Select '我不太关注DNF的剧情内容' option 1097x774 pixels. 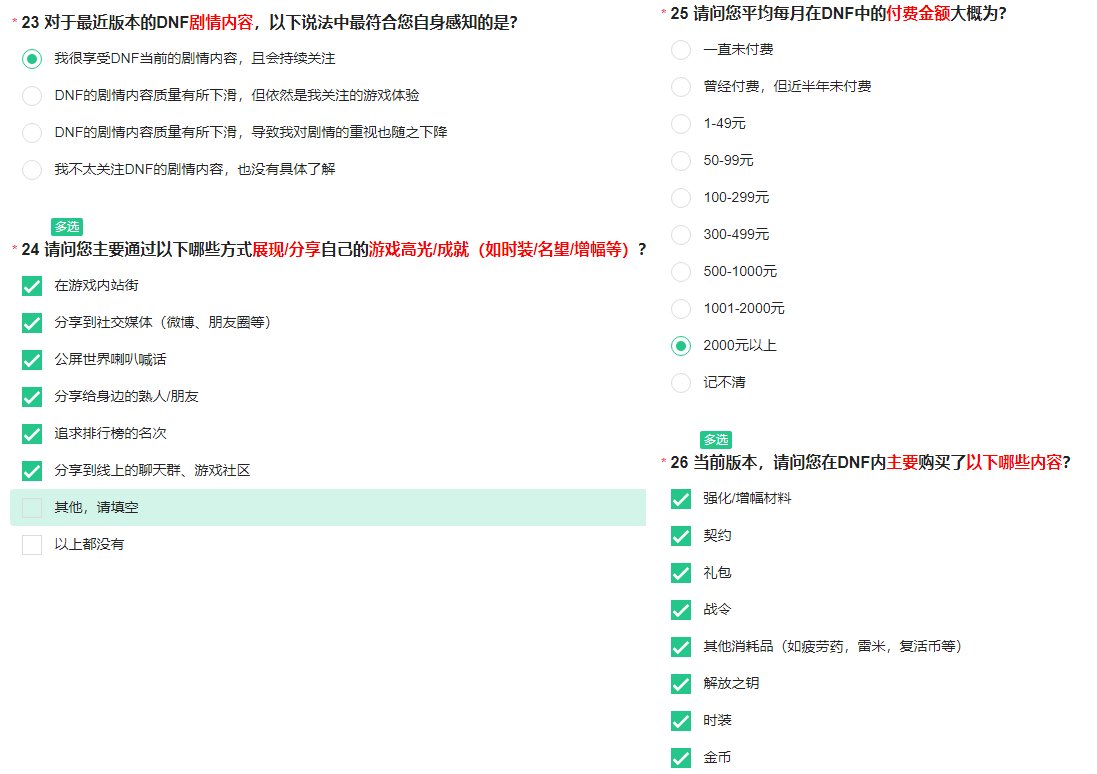tap(31, 170)
